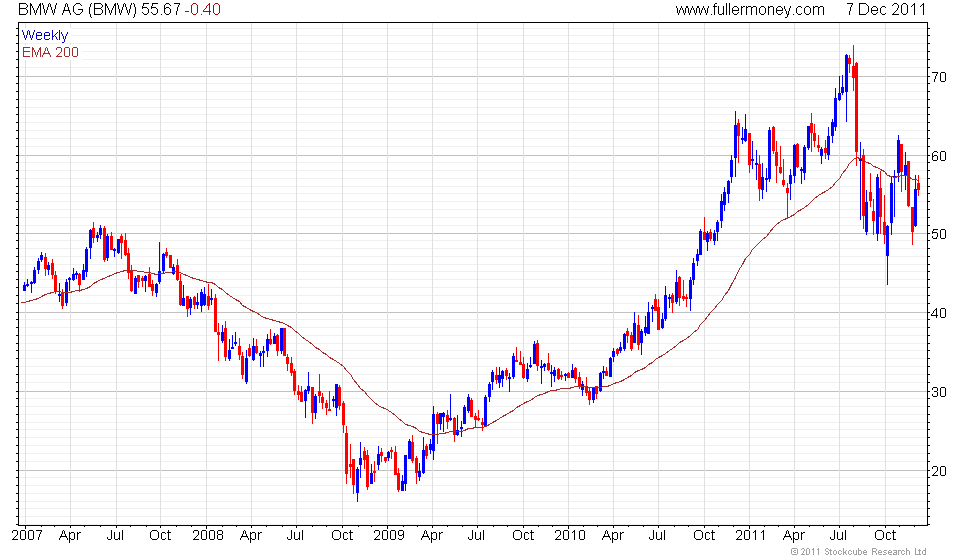Click the 20 price axis label
The width and height of the screenshot is (980, 560).
939,471
